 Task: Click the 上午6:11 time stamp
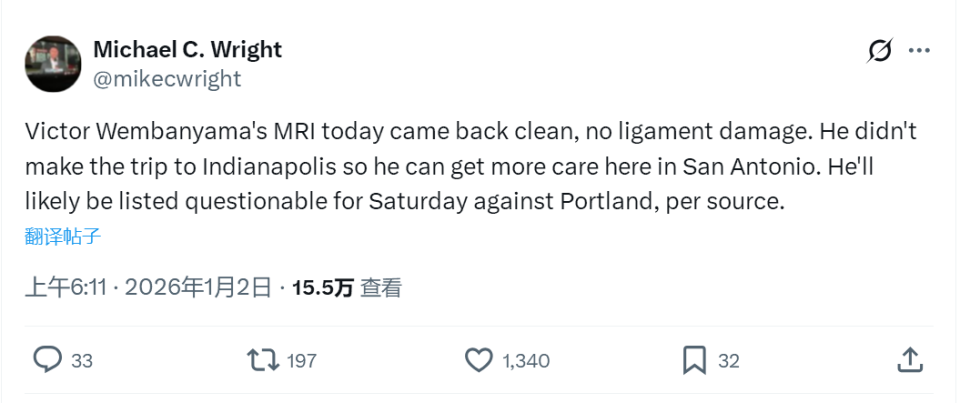click(65, 288)
